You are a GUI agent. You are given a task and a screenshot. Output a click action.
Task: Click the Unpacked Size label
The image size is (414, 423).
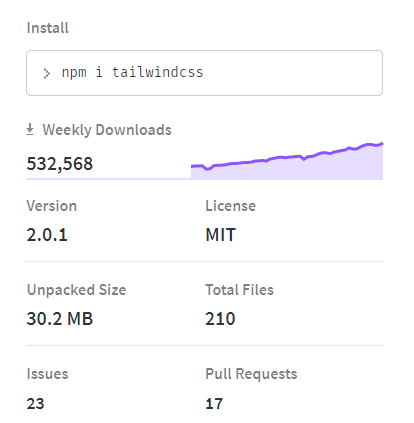(76, 290)
